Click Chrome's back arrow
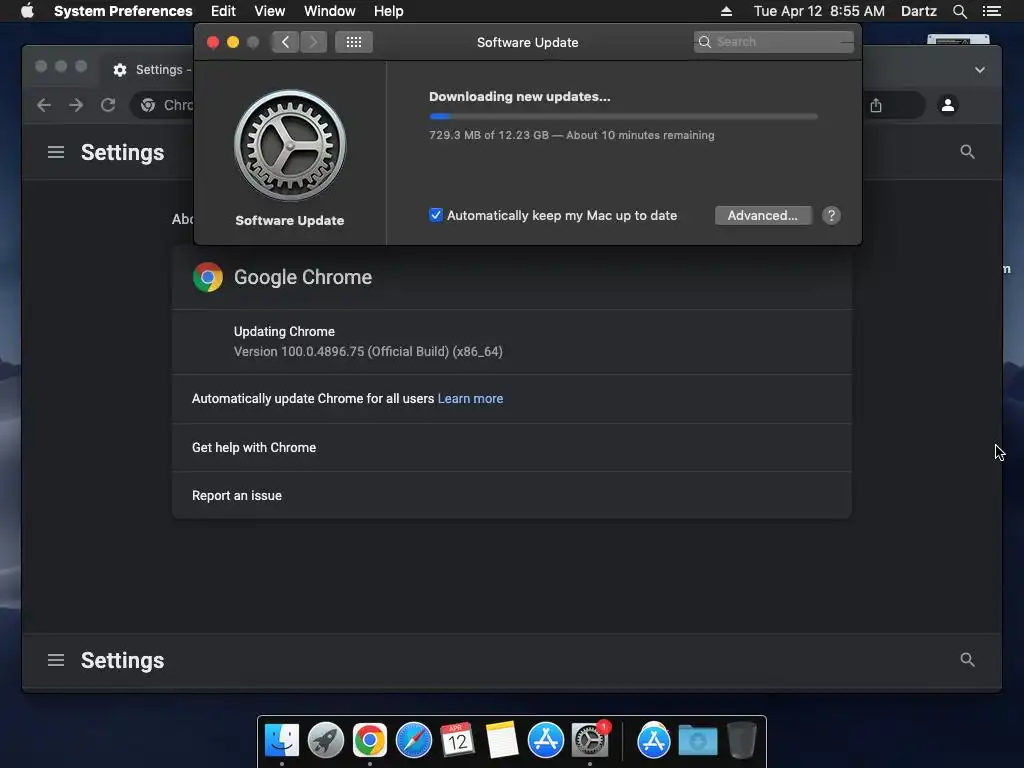The height and width of the screenshot is (768, 1024). (44, 105)
